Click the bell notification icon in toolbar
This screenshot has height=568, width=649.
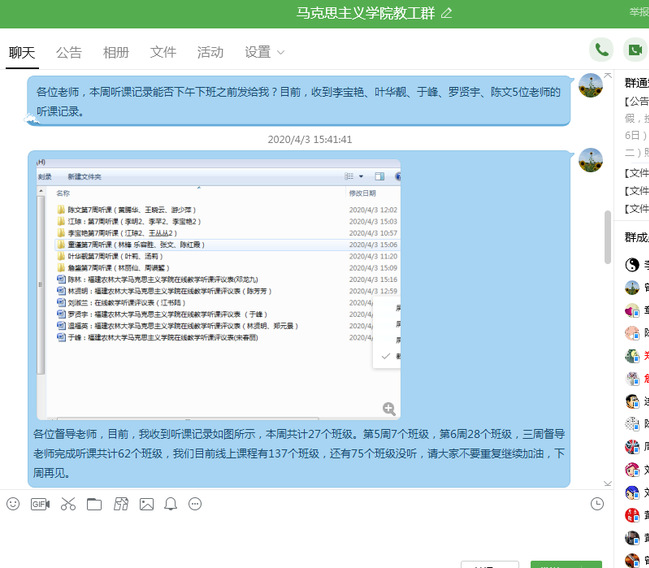pyautogui.click(x=170, y=504)
